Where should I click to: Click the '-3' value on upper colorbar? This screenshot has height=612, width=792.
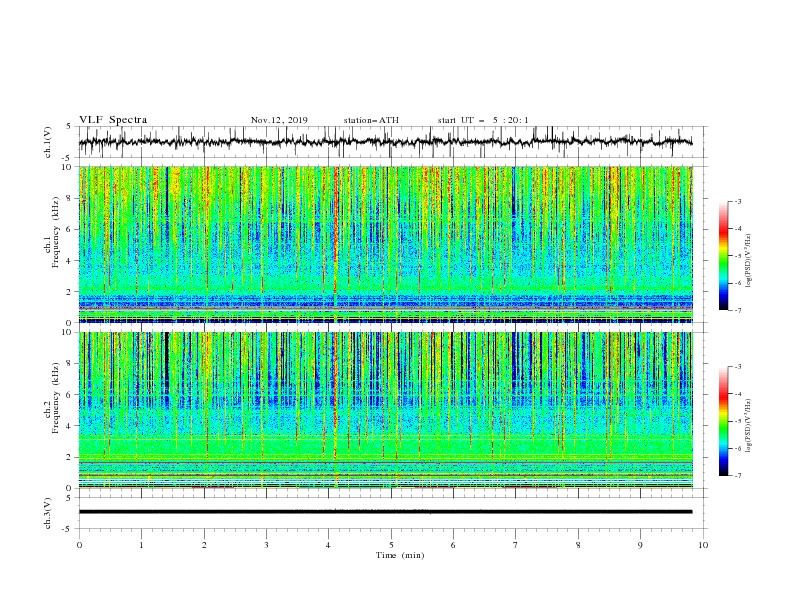click(x=737, y=201)
